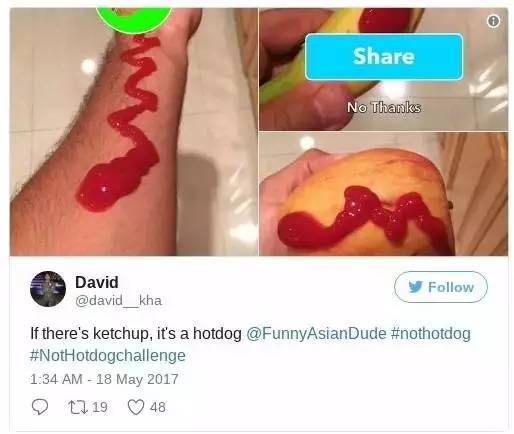Reply using the speech bubble icon
Screen dimensions: 514x434
[40, 407]
